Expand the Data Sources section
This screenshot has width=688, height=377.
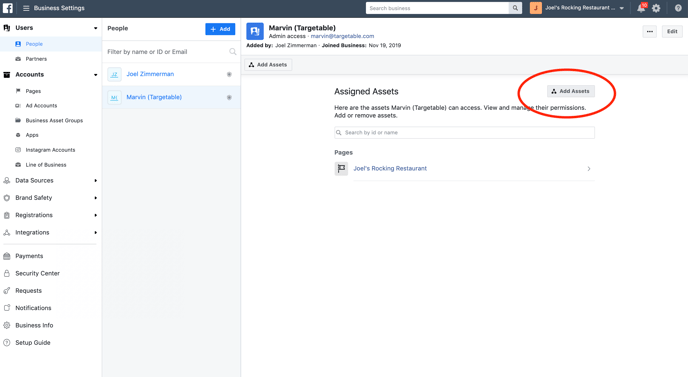coord(95,180)
